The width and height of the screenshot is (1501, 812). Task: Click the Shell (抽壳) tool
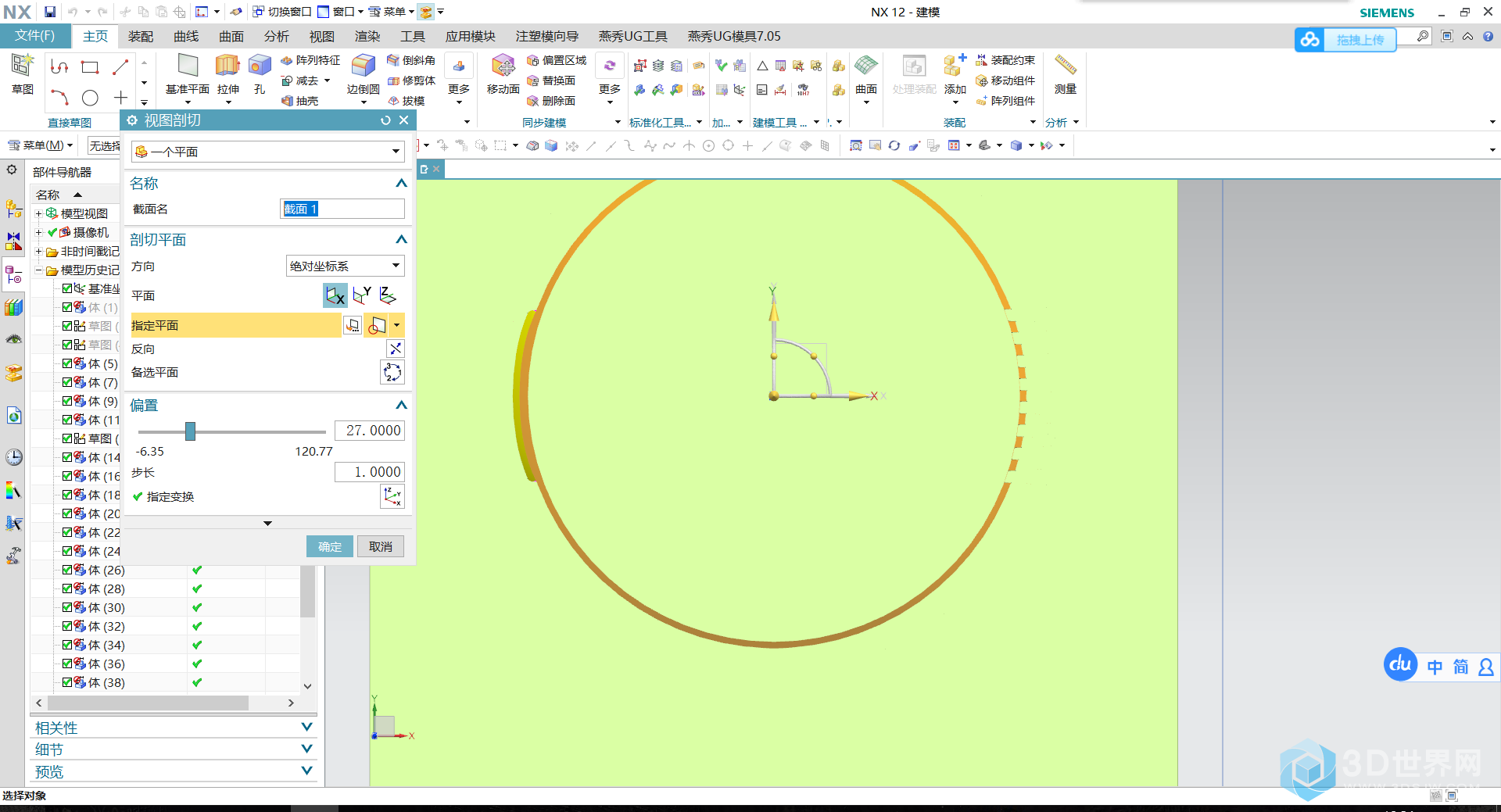tap(299, 101)
